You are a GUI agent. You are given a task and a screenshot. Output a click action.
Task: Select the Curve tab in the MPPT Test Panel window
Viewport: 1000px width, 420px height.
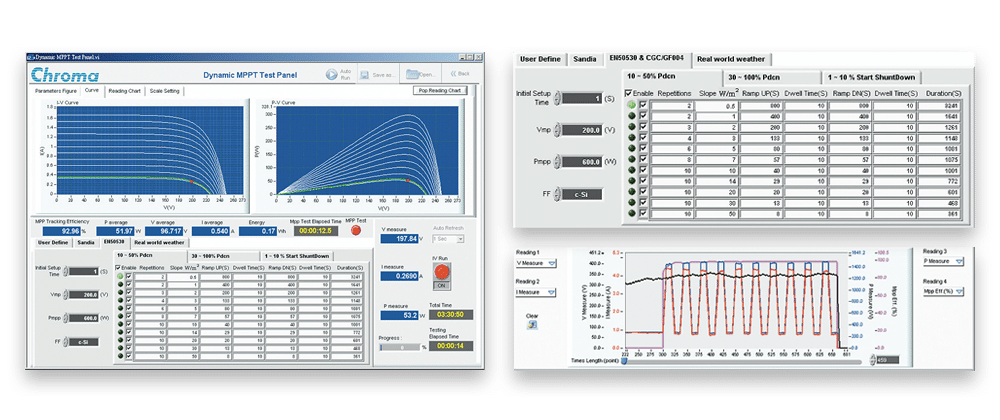tap(92, 90)
